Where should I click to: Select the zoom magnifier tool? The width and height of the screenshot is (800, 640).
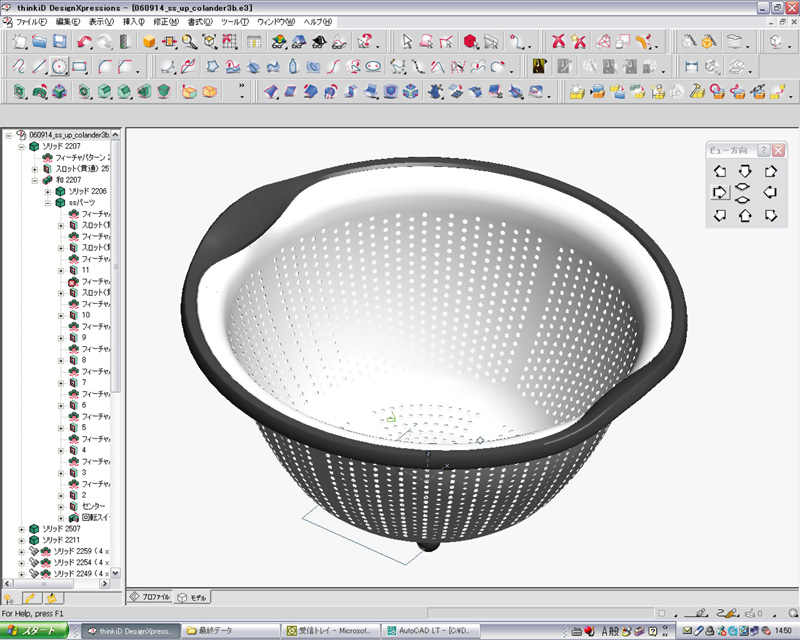189,42
